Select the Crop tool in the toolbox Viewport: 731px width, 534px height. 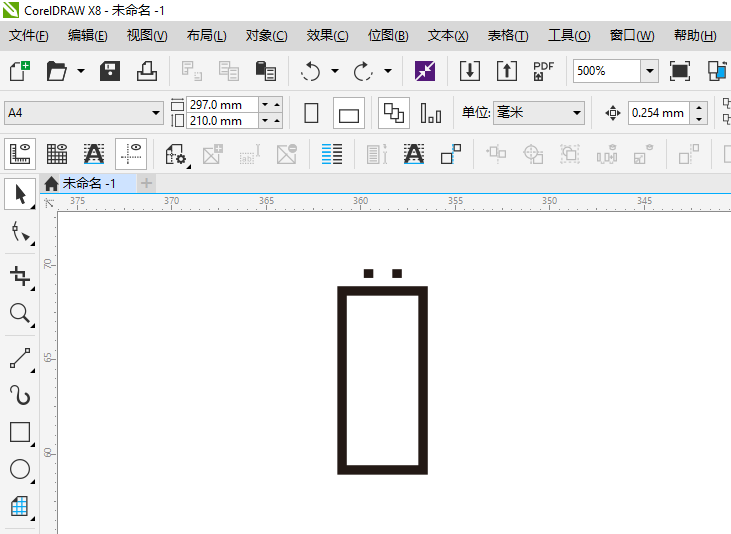[19, 275]
